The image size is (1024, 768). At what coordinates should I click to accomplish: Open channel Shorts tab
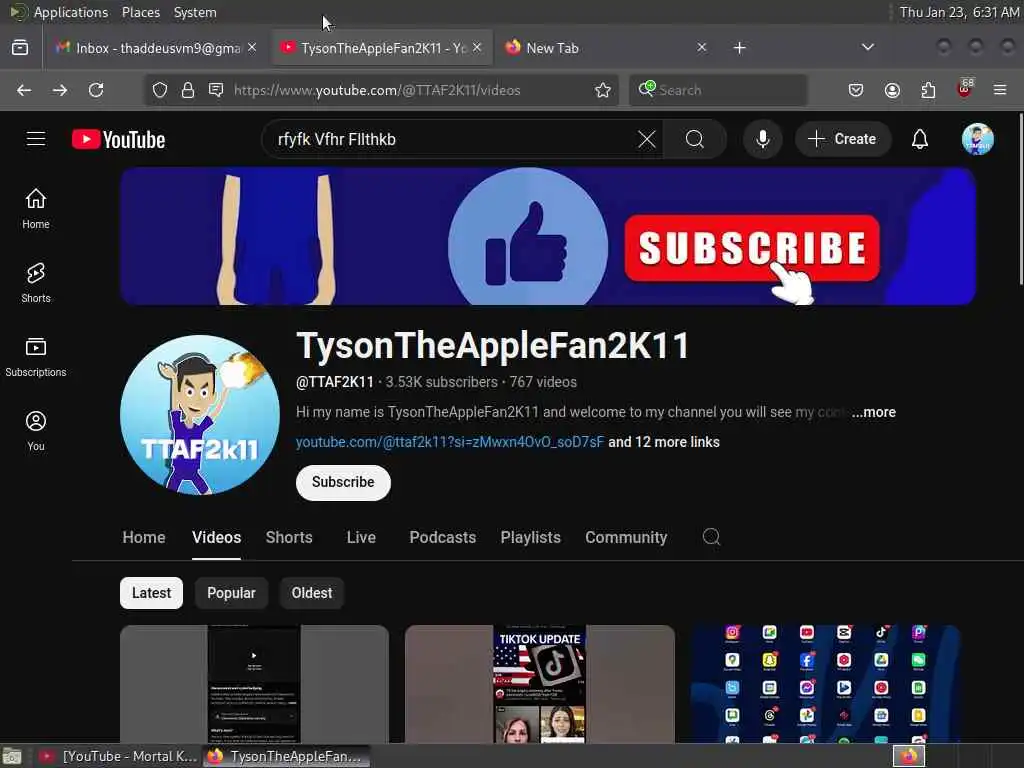(x=289, y=537)
